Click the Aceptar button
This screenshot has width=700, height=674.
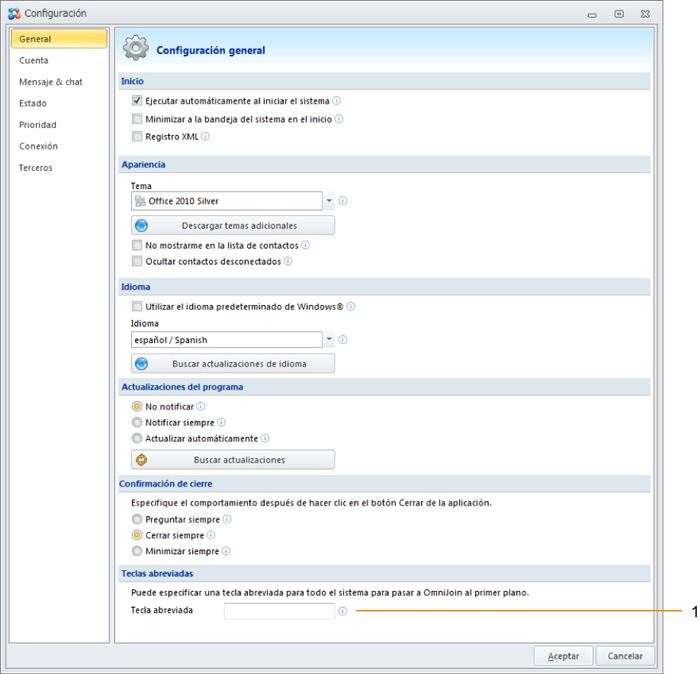click(x=563, y=656)
